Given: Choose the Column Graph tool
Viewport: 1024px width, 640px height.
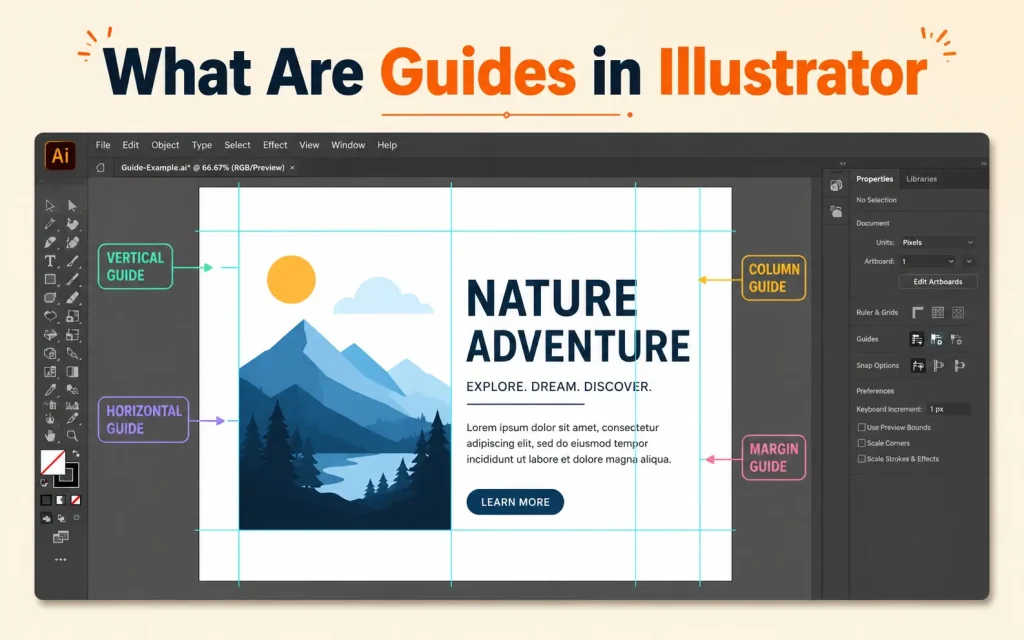Looking at the screenshot, I should [72, 406].
